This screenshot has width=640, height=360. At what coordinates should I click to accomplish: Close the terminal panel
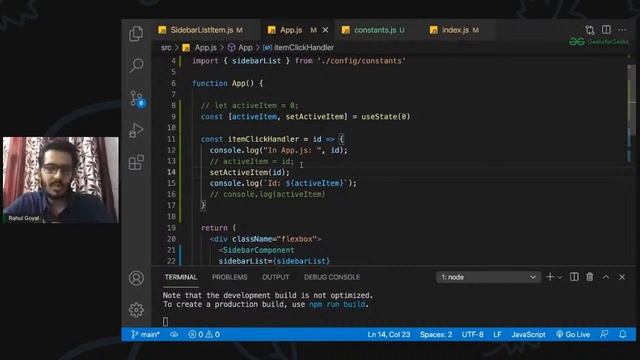point(622,277)
